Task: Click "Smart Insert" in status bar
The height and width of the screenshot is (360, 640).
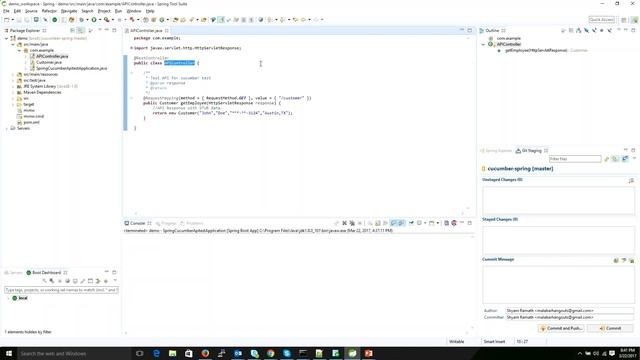Action: [494, 342]
